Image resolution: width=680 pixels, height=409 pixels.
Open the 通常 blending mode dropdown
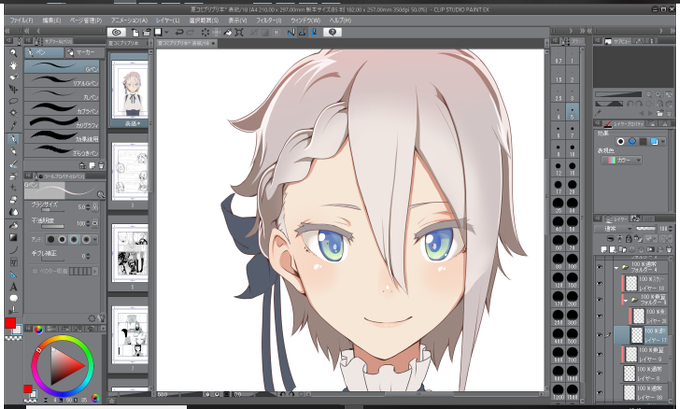[614, 228]
